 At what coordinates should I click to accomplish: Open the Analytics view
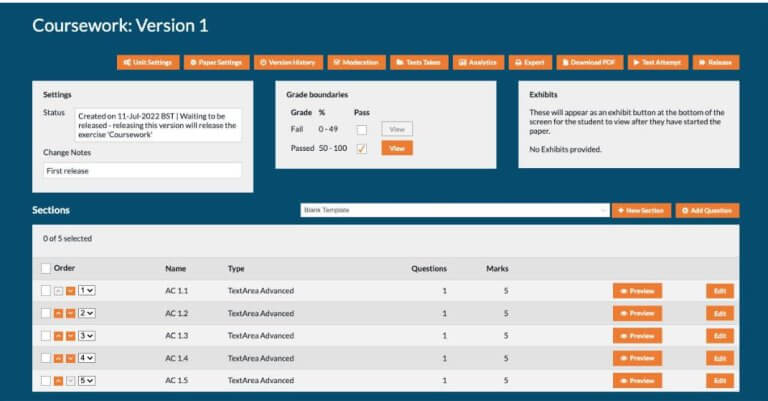pos(479,62)
